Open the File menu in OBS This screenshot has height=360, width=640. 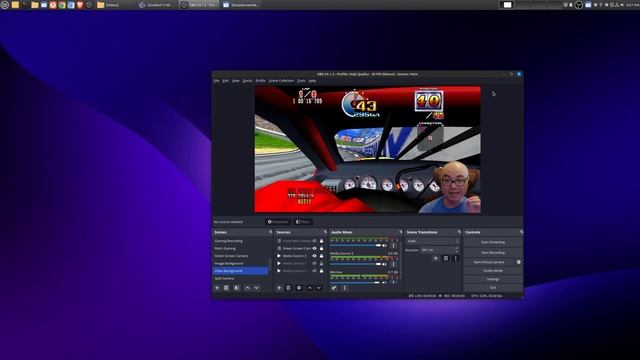tap(217, 81)
